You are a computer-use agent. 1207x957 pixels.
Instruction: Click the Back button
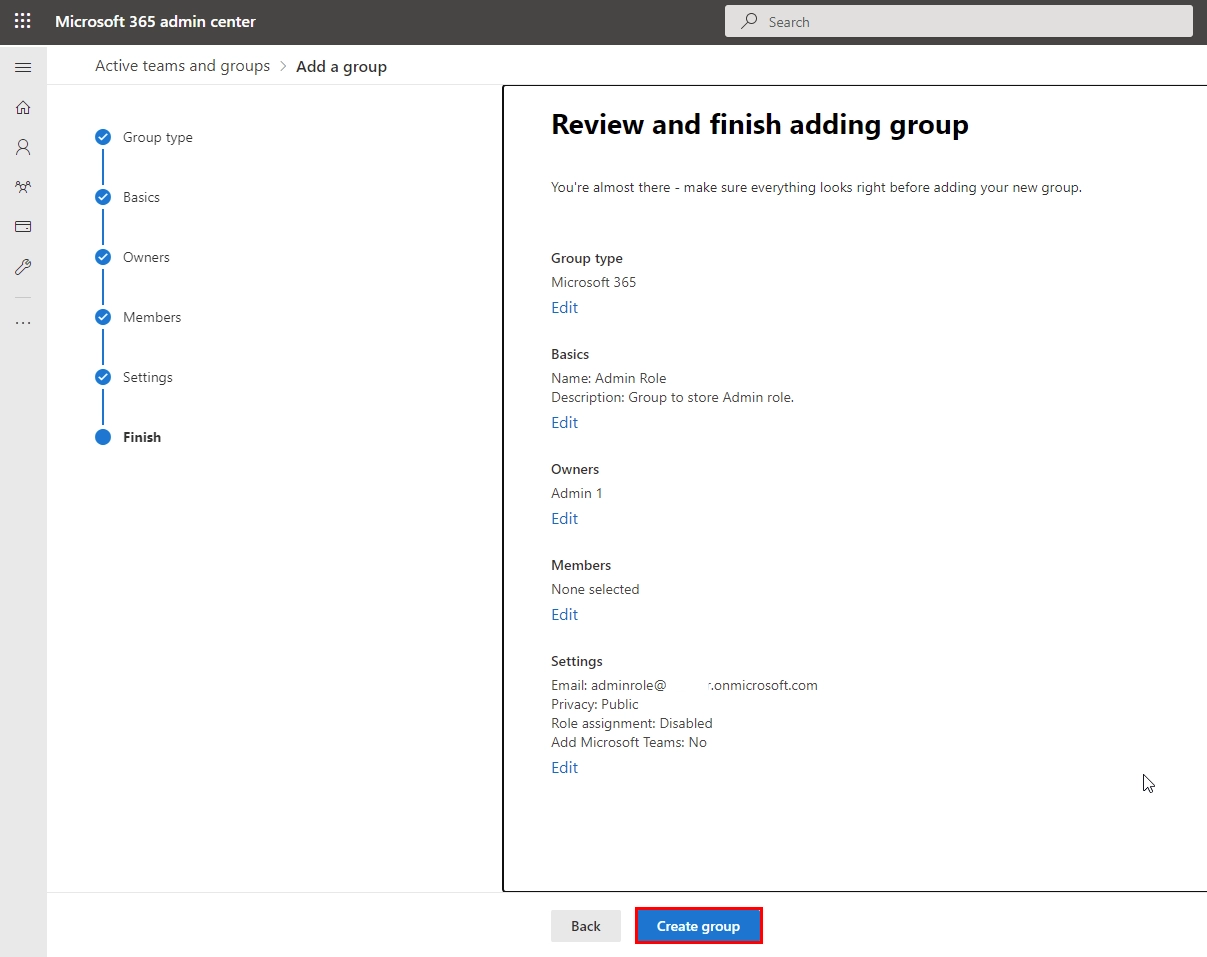(586, 926)
